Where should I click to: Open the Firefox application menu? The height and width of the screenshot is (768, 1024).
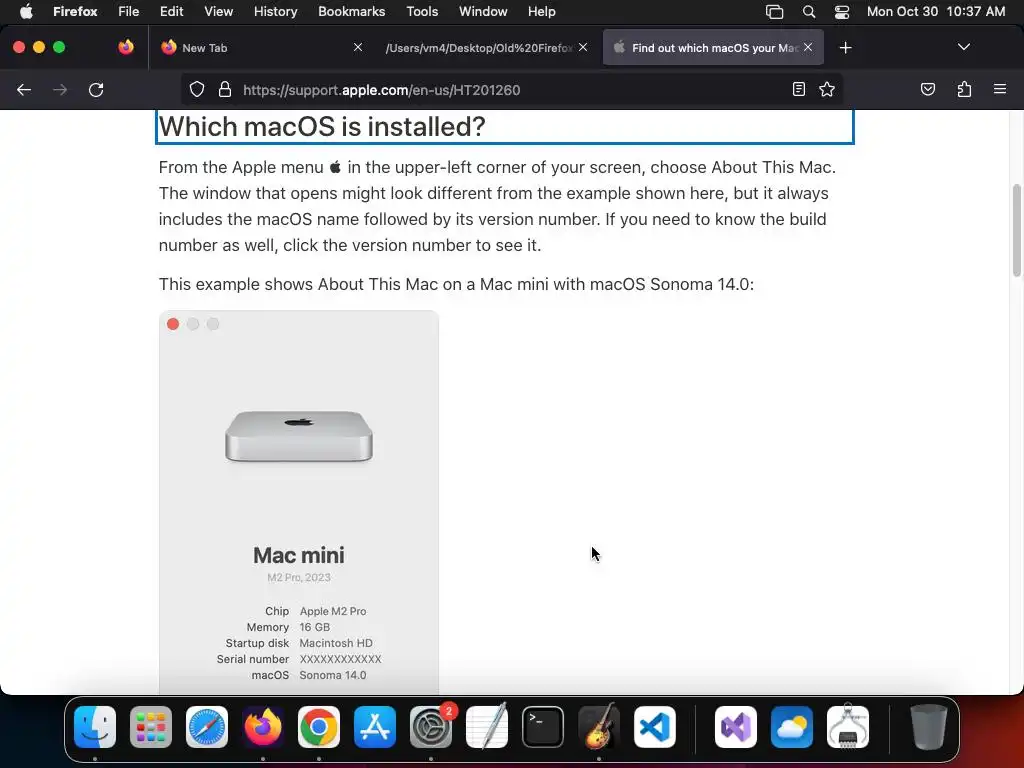click(1000, 89)
